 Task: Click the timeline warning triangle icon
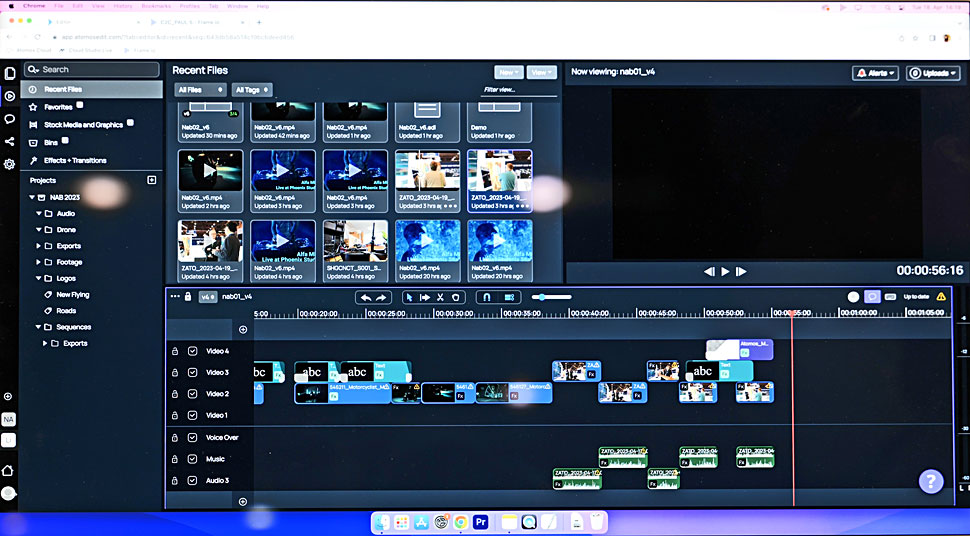tap(941, 296)
